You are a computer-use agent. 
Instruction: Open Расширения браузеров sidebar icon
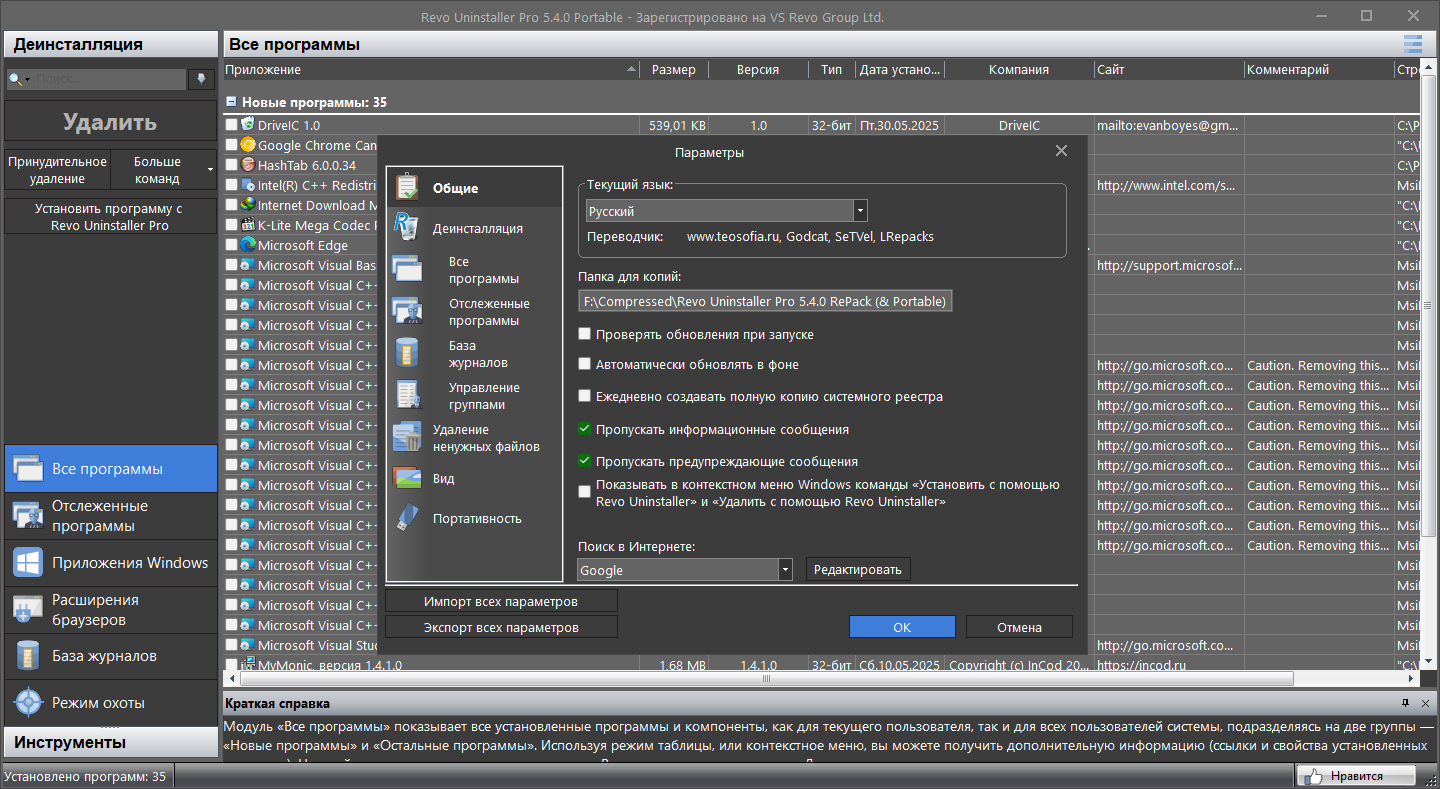28,609
